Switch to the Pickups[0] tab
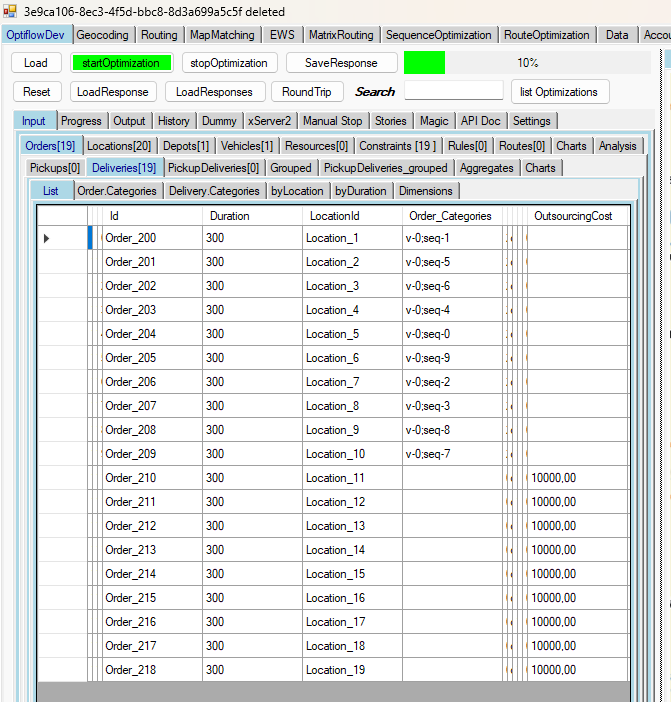Viewport: 671px width, 702px height. [x=55, y=168]
